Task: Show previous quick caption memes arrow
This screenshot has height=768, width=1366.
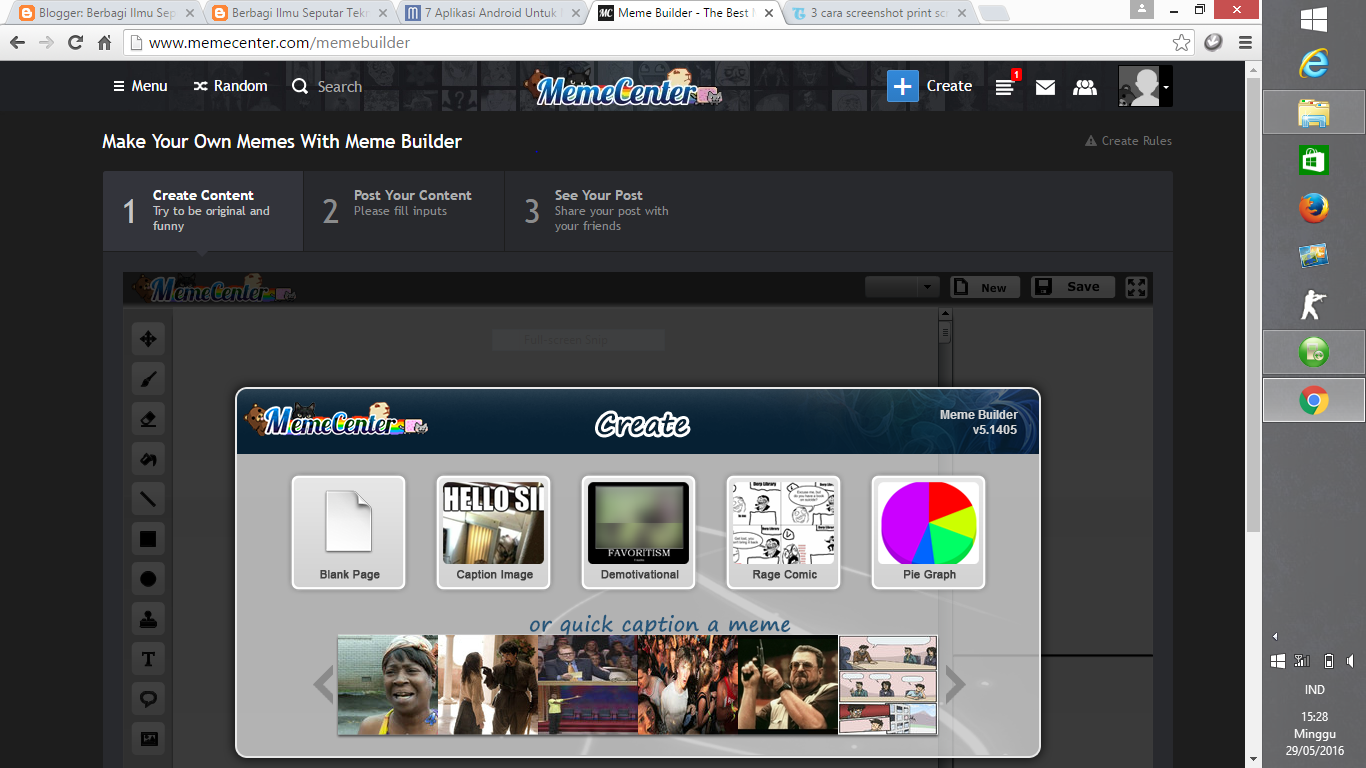Action: pyautogui.click(x=323, y=685)
